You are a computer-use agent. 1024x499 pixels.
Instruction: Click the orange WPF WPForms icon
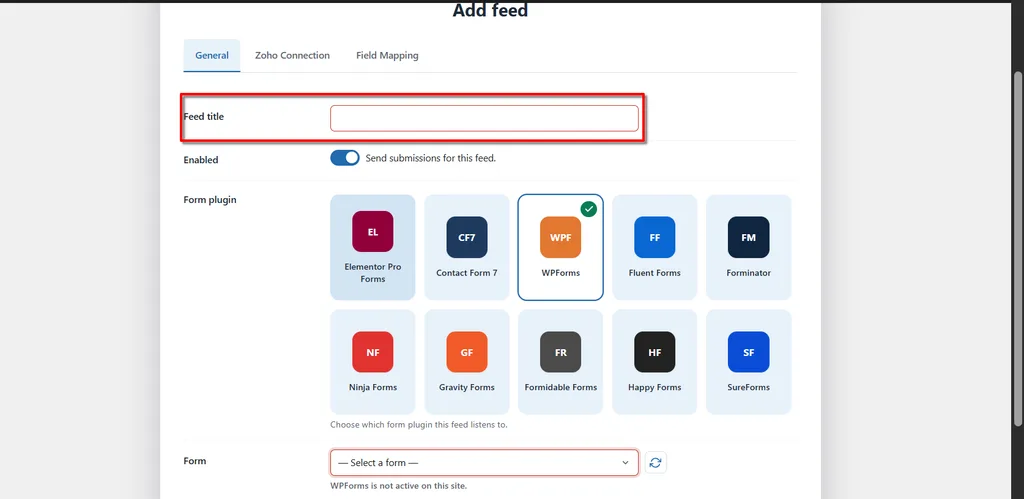(x=560, y=237)
